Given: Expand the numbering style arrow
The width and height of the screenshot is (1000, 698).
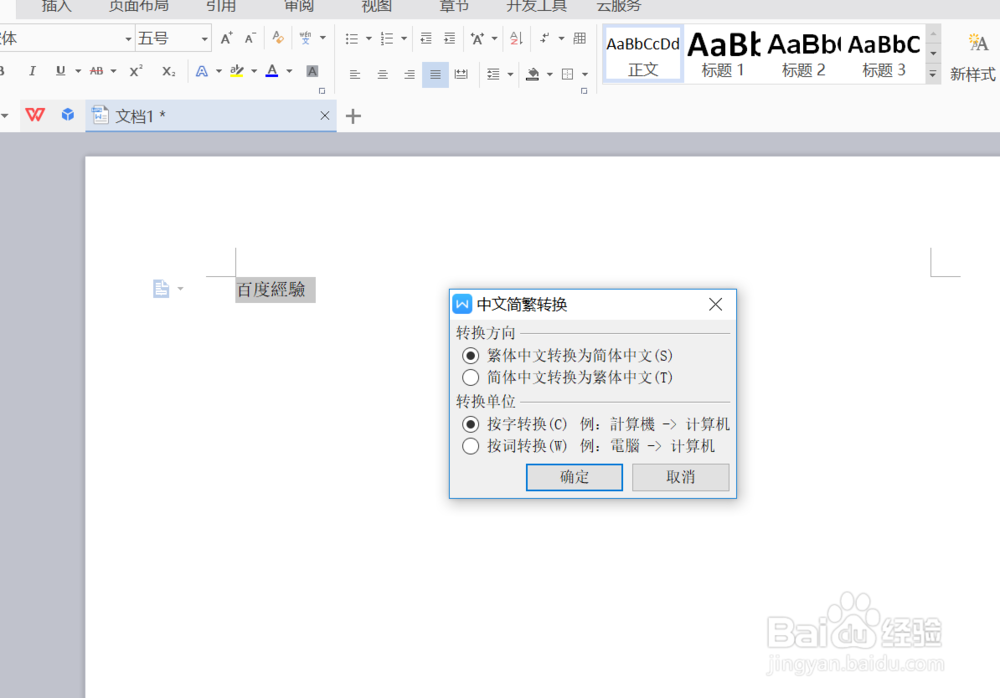Looking at the screenshot, I should point(404,39).
